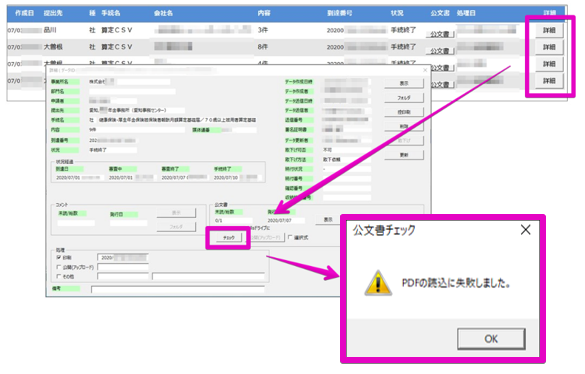
Task: Close the 公文書チェック warning dialog
Action: 525,230
